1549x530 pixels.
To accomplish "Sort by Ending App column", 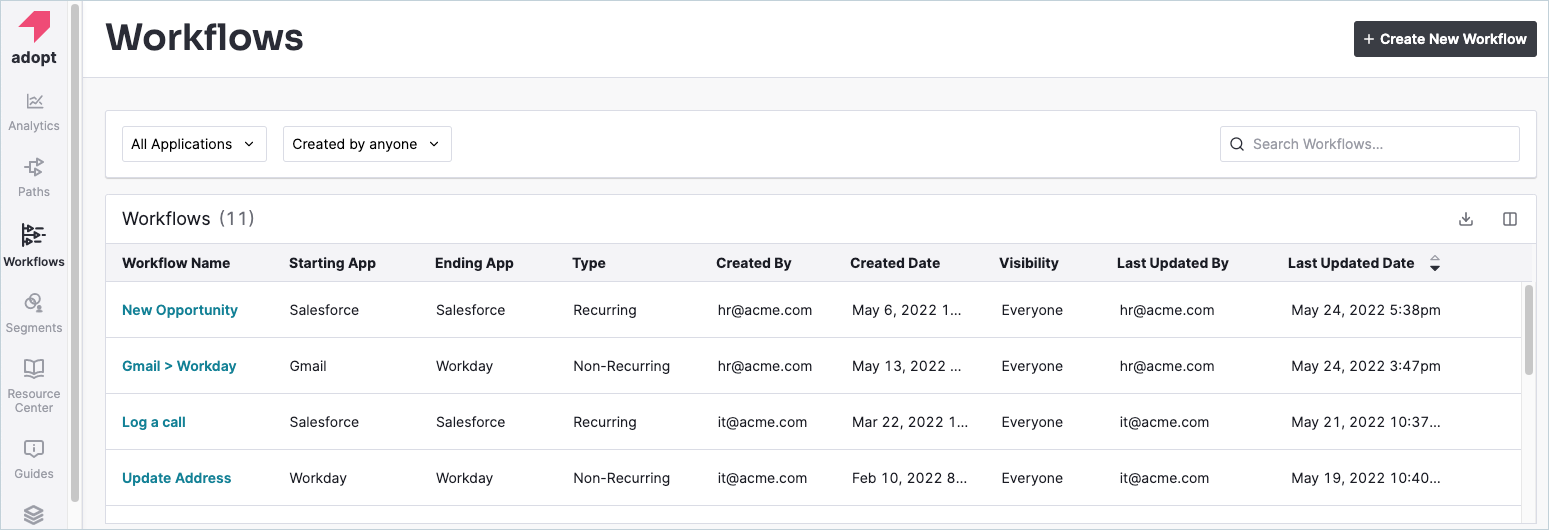I will (474, 263).
